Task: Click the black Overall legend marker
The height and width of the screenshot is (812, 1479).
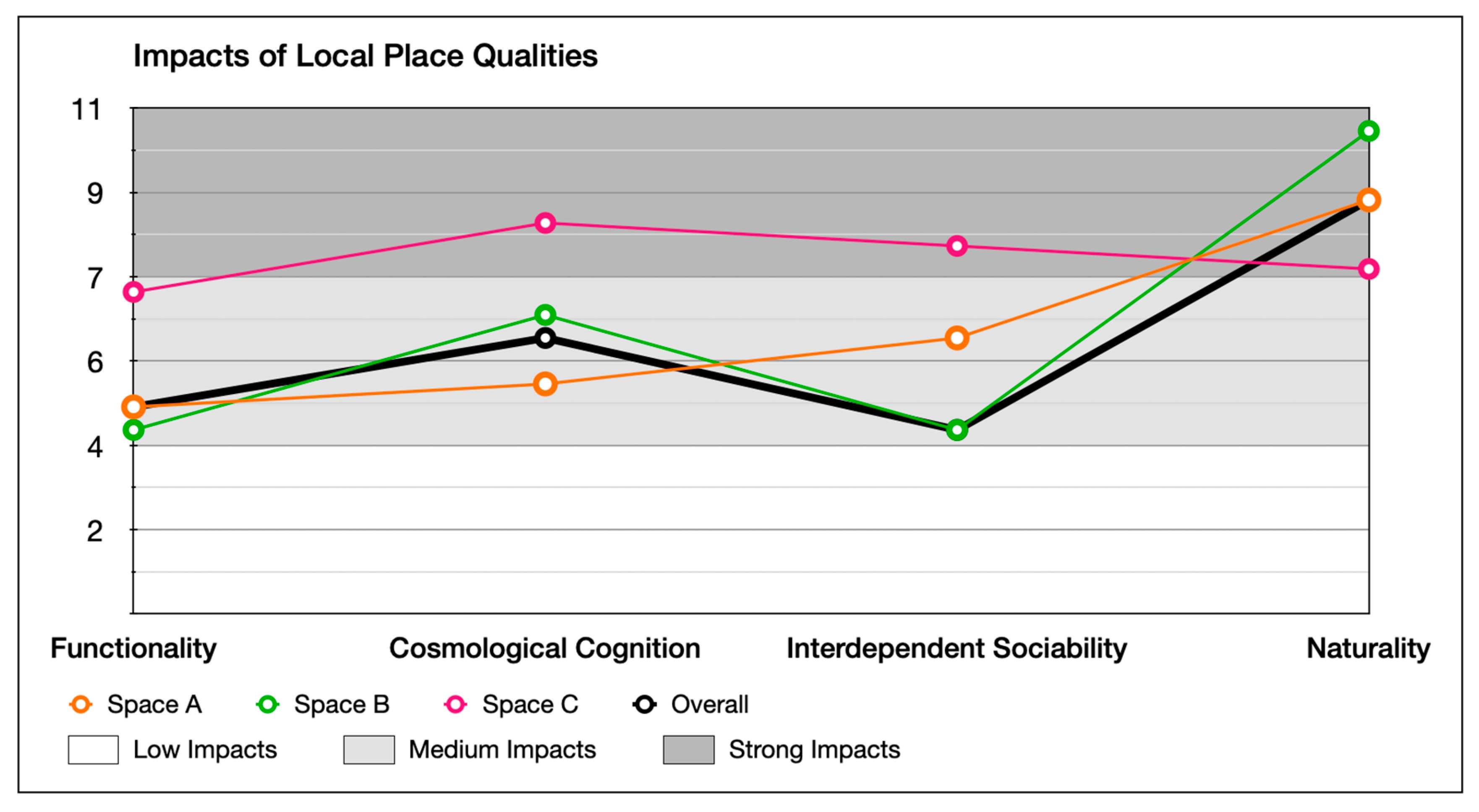Action: [x=644, y=704]
